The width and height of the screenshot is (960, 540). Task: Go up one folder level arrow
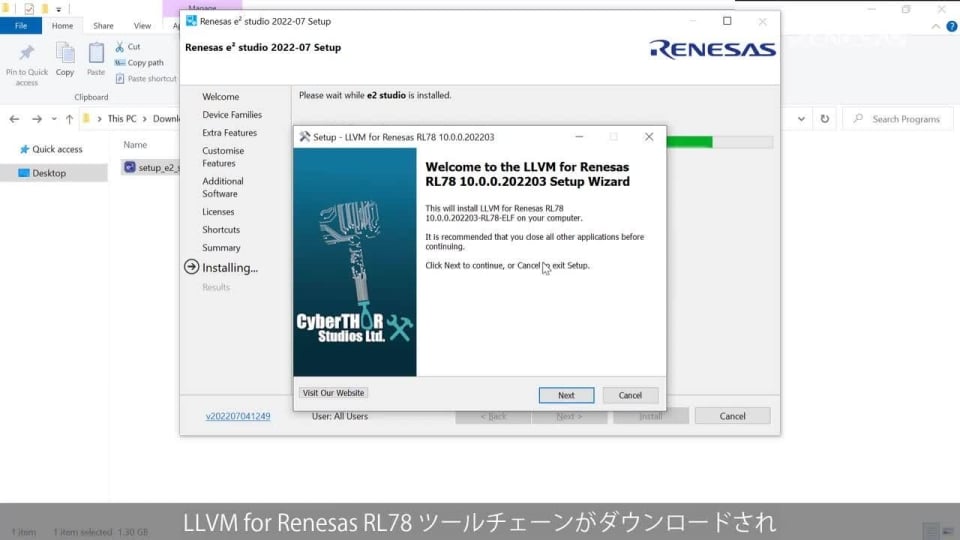coord(69,119)
